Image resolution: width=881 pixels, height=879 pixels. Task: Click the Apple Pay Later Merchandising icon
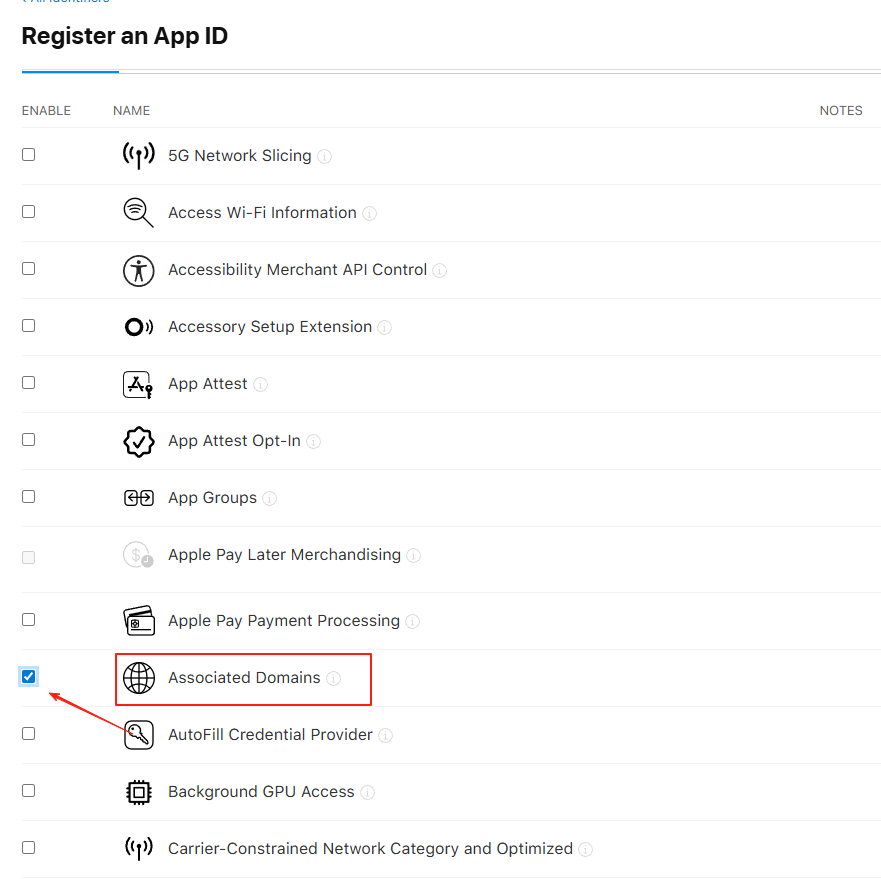tap(138, 555)
